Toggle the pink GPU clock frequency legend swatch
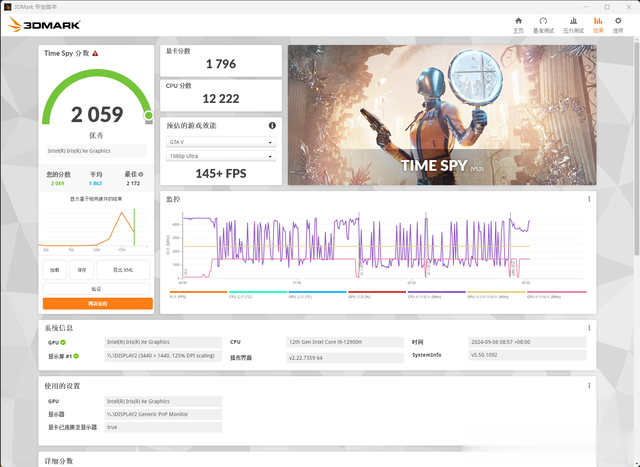 [x=556, y=292]
